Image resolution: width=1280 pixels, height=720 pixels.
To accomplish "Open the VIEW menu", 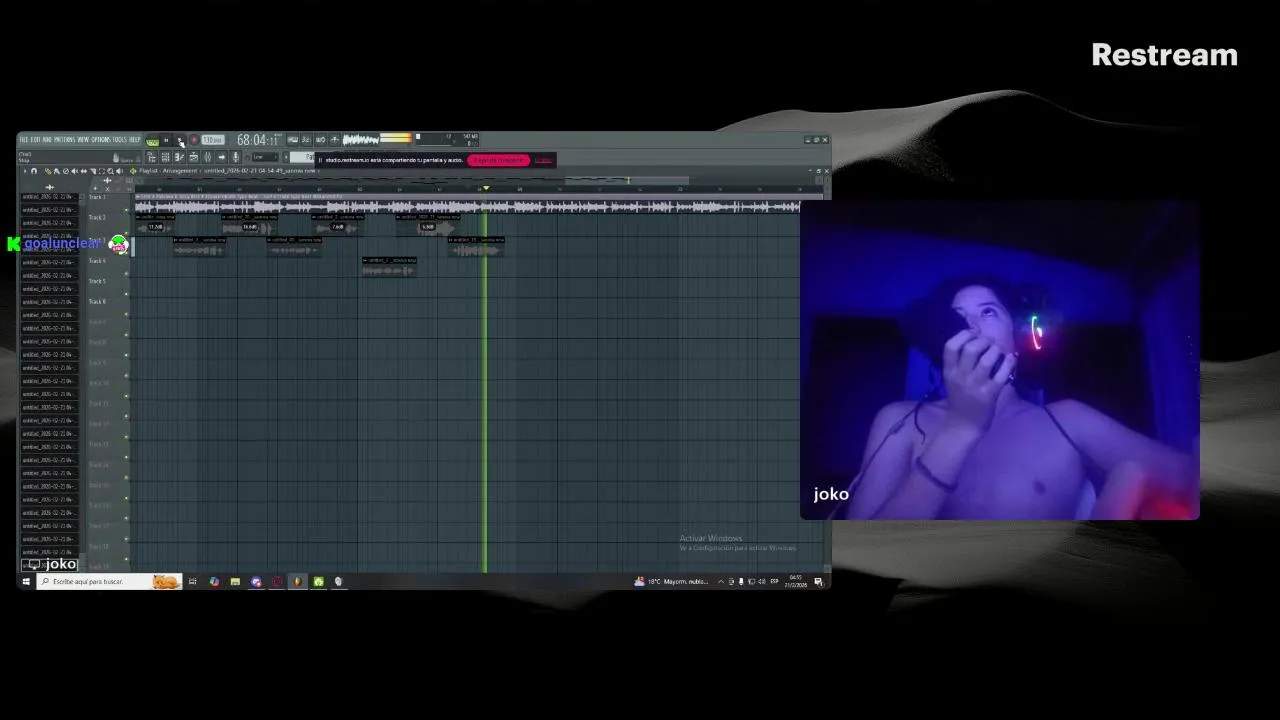I will coord(83,140).
